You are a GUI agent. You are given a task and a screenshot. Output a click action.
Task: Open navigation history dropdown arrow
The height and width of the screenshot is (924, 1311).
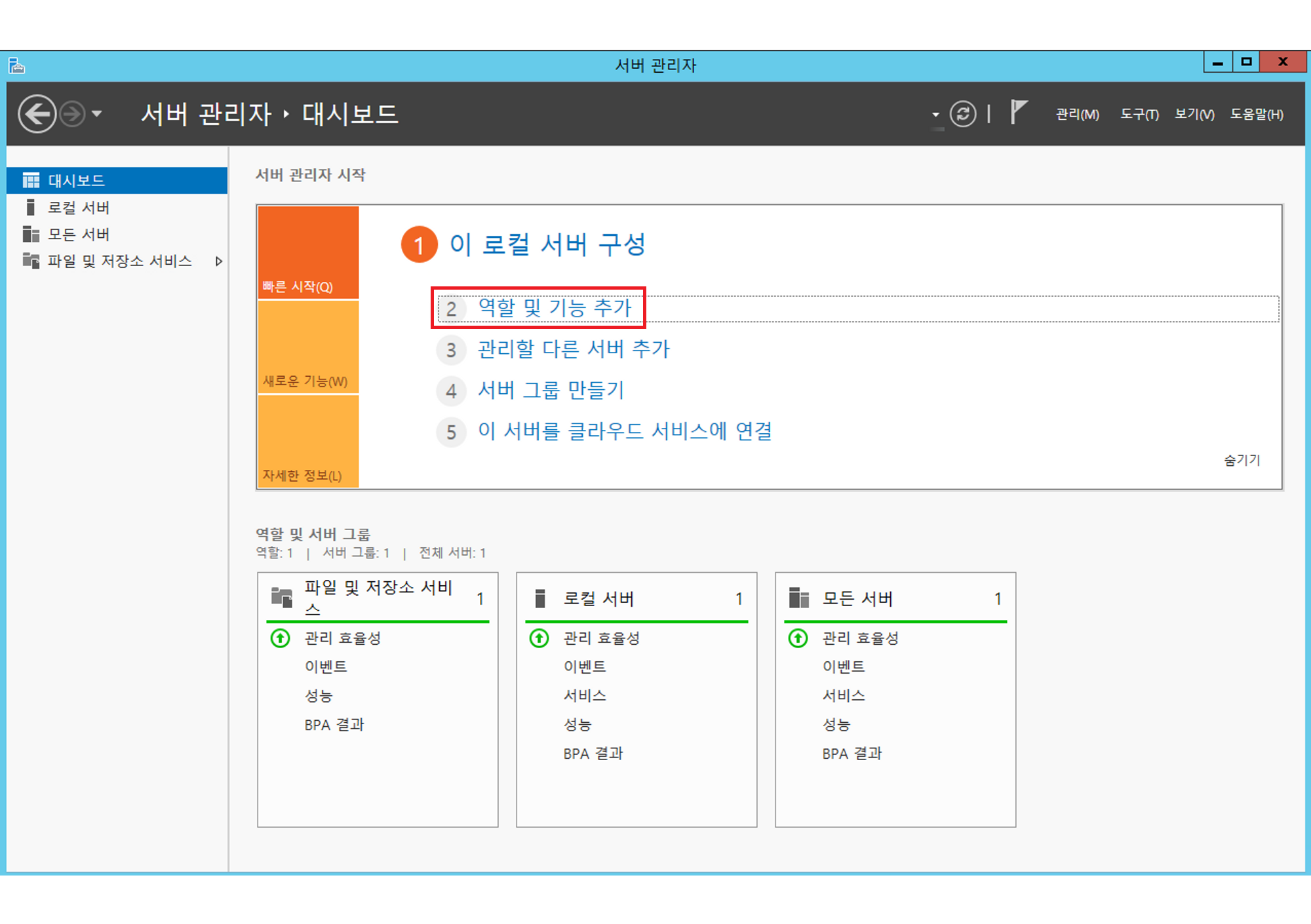(x=97, y=114)
